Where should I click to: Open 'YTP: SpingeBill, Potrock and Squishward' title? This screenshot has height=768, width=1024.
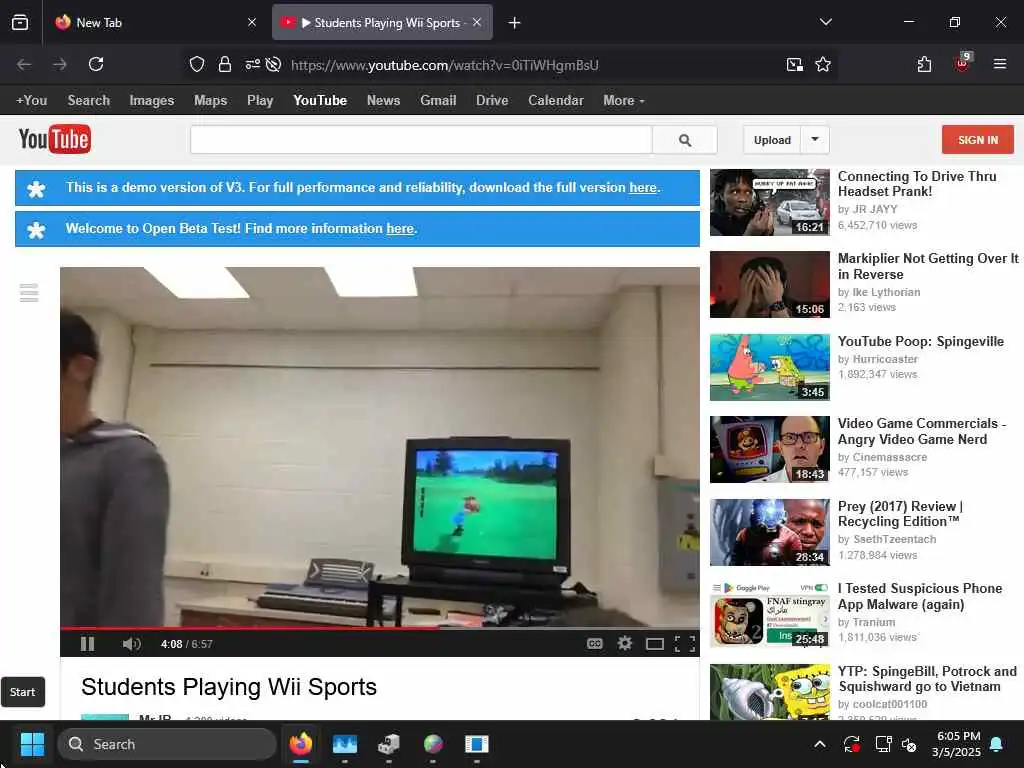927,679
